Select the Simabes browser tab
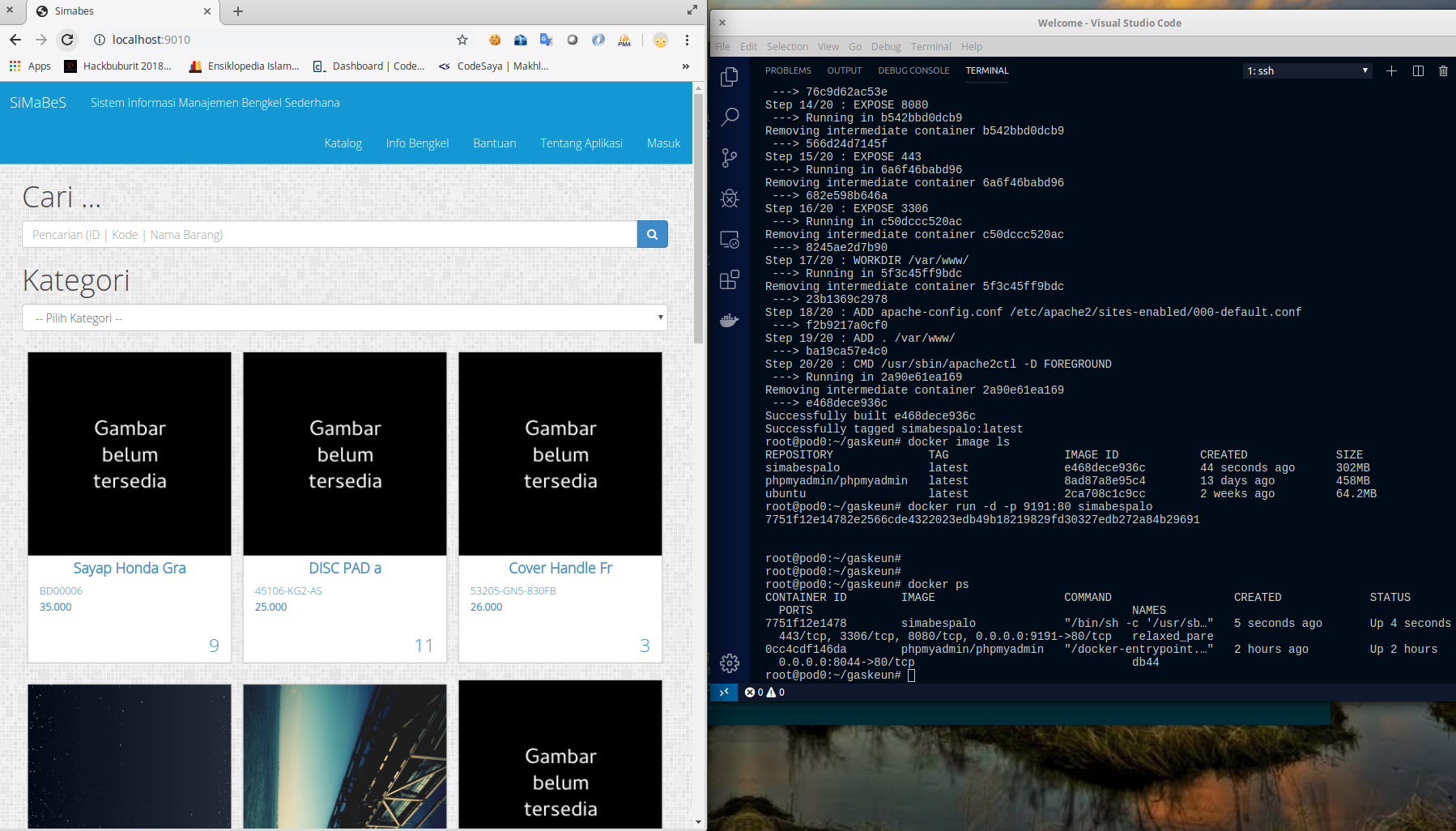This screenshot has width=1456, height=831. 121,11
